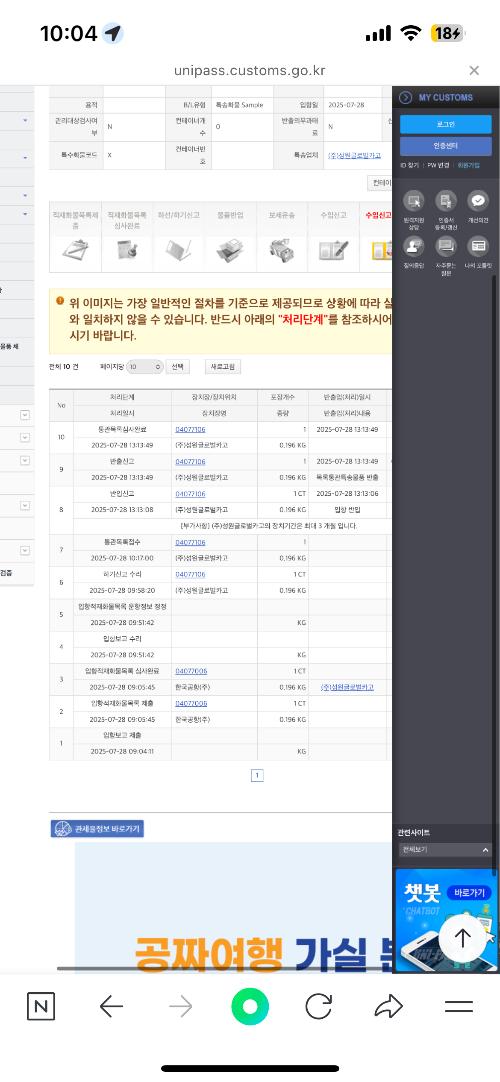Click the 물품반입 step icon

point(230,249)
